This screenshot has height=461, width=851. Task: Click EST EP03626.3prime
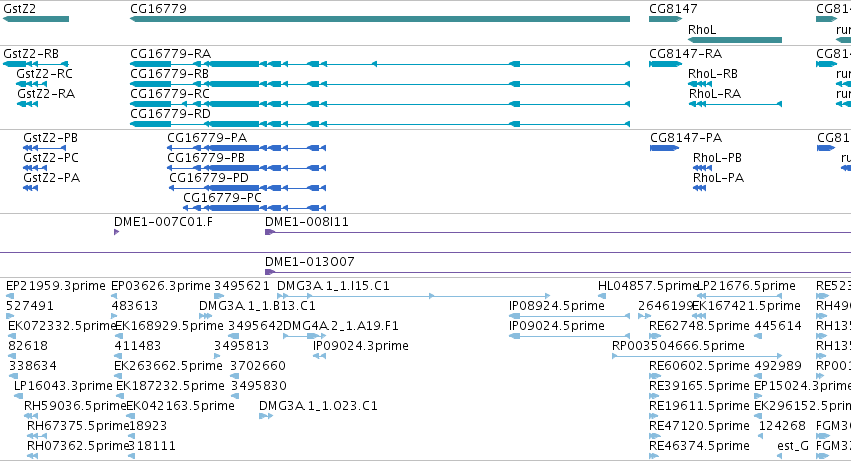click(114, 296)
